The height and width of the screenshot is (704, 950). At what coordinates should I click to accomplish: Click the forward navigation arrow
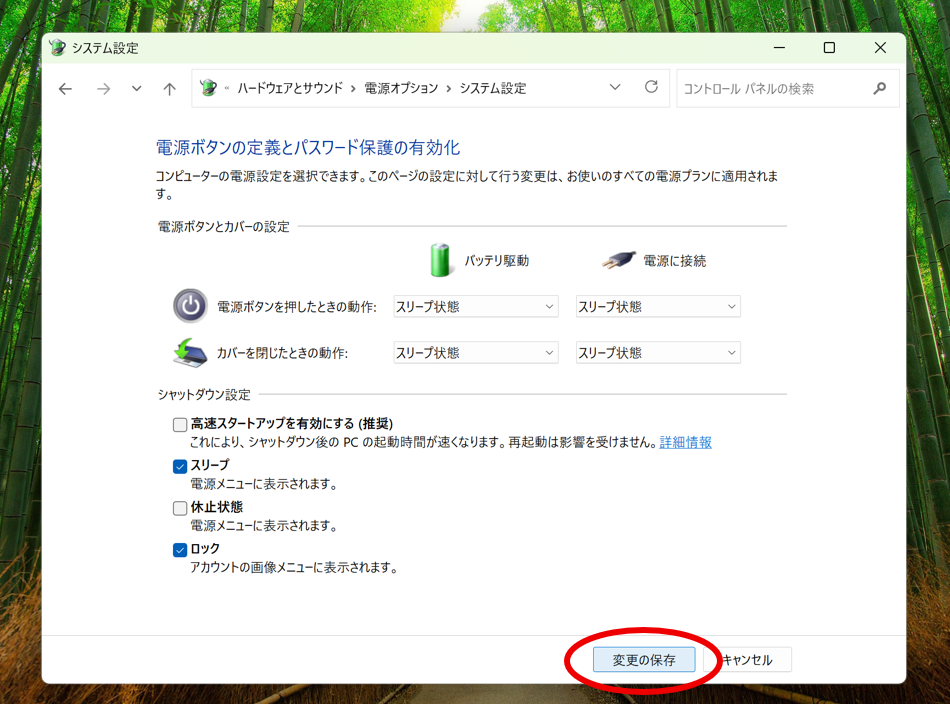tap(103, 89)
